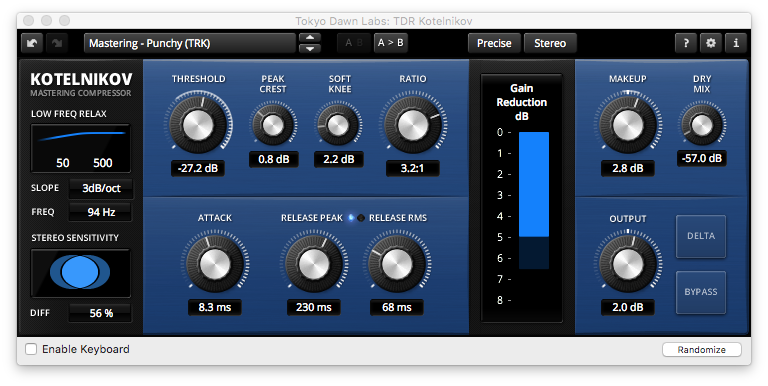Toggle the BYPASS button
Image resolution: width=768 pixels, height=386 pixels.
701,292
